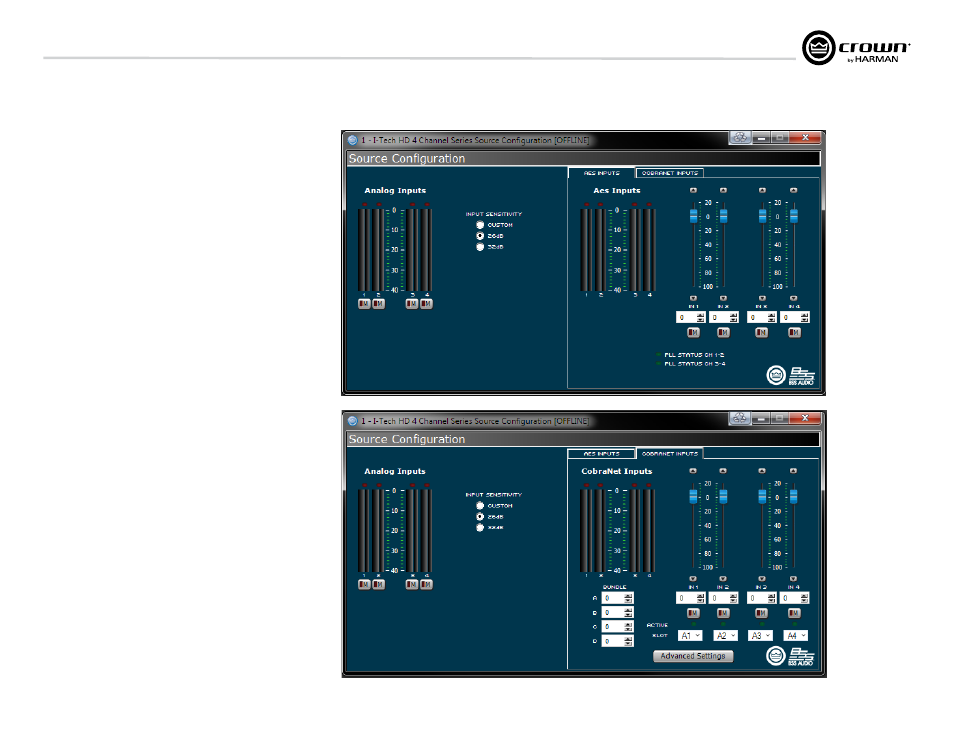This screenshot has height=737, width=954.
Task: Open COBRANET INPUTS tab in the window showing CobraNet Inputs
Action: point(670,453)
